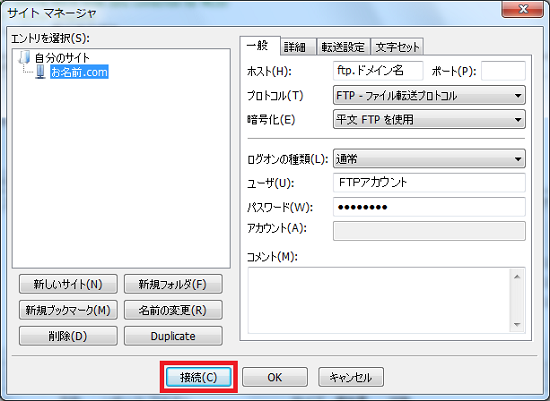Open the ログオンの種類 dropdown
This screenshot has width=550, height=401.
click(x=429, y=159)
